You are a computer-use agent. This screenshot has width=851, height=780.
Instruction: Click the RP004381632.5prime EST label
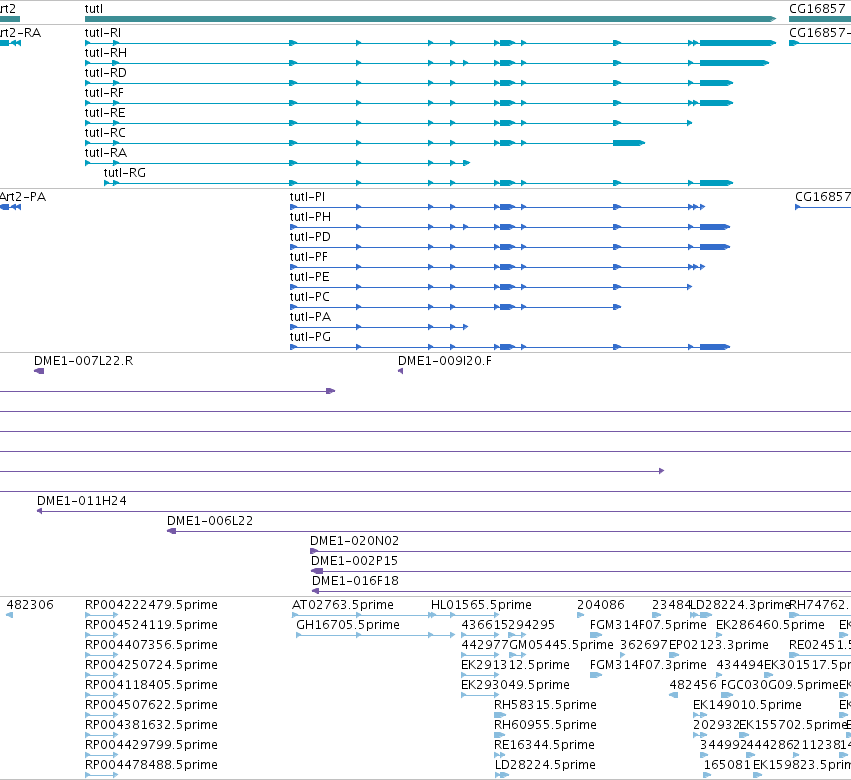(151, 725)
